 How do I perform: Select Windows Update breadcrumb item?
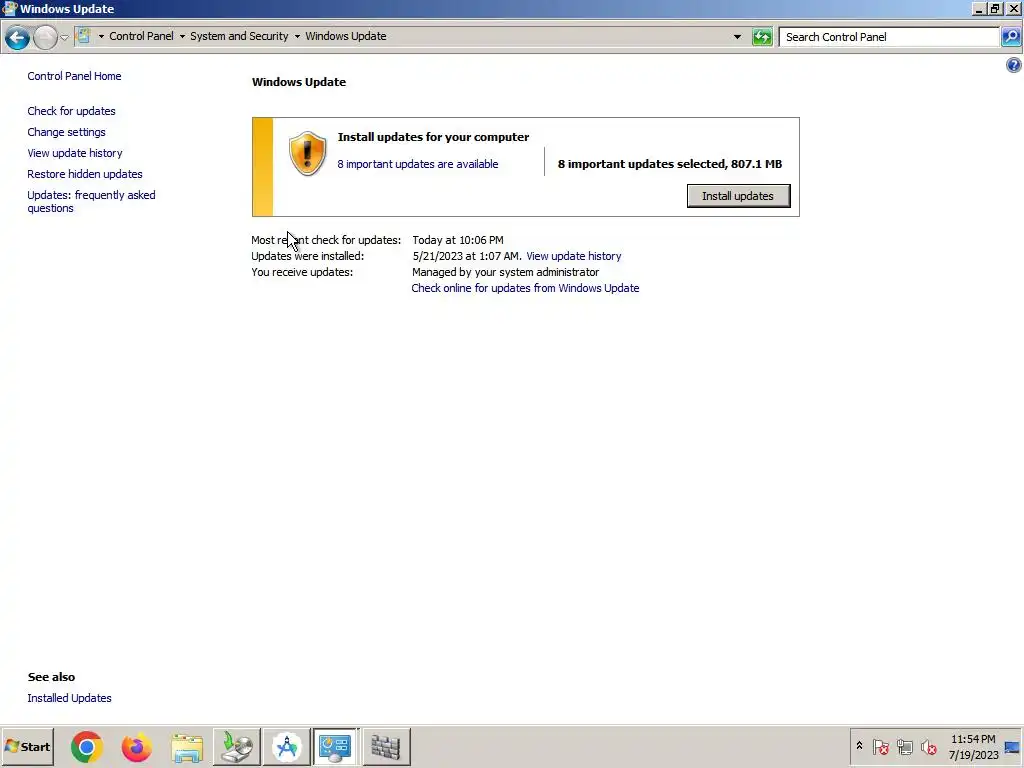point(345,36)
